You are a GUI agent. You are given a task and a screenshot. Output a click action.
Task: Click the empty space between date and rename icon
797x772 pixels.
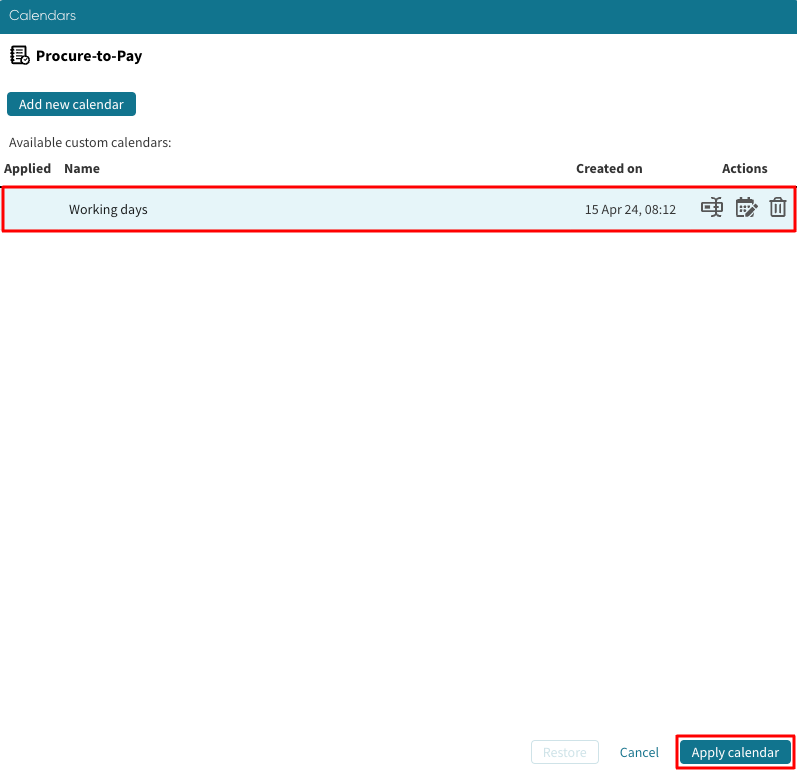click(688, 209)
